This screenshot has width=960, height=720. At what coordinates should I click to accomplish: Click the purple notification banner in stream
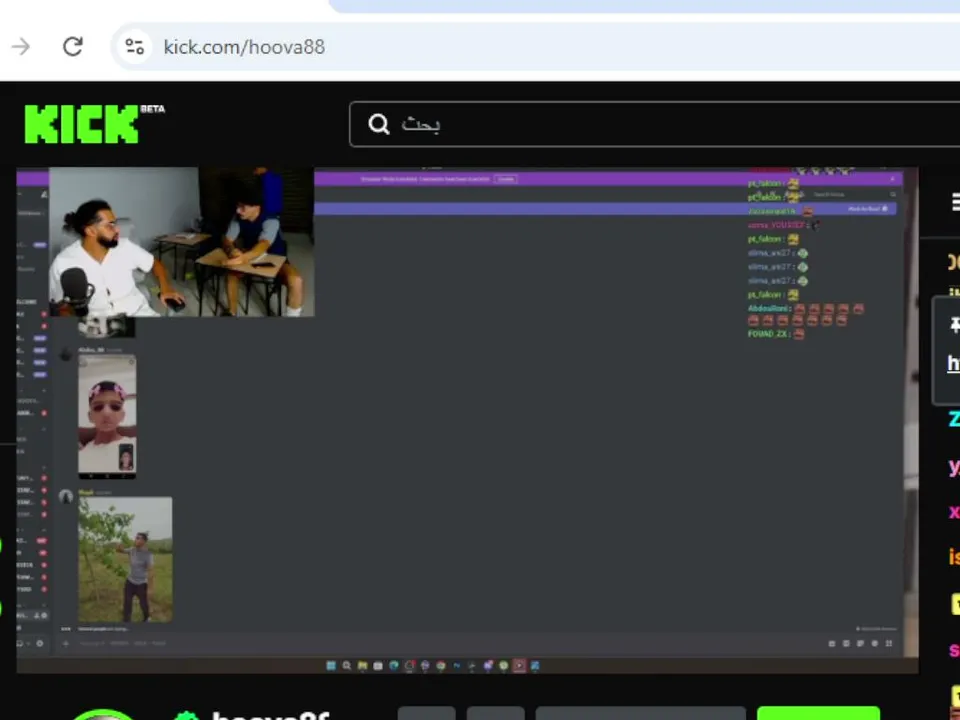(x=609, y=179)
